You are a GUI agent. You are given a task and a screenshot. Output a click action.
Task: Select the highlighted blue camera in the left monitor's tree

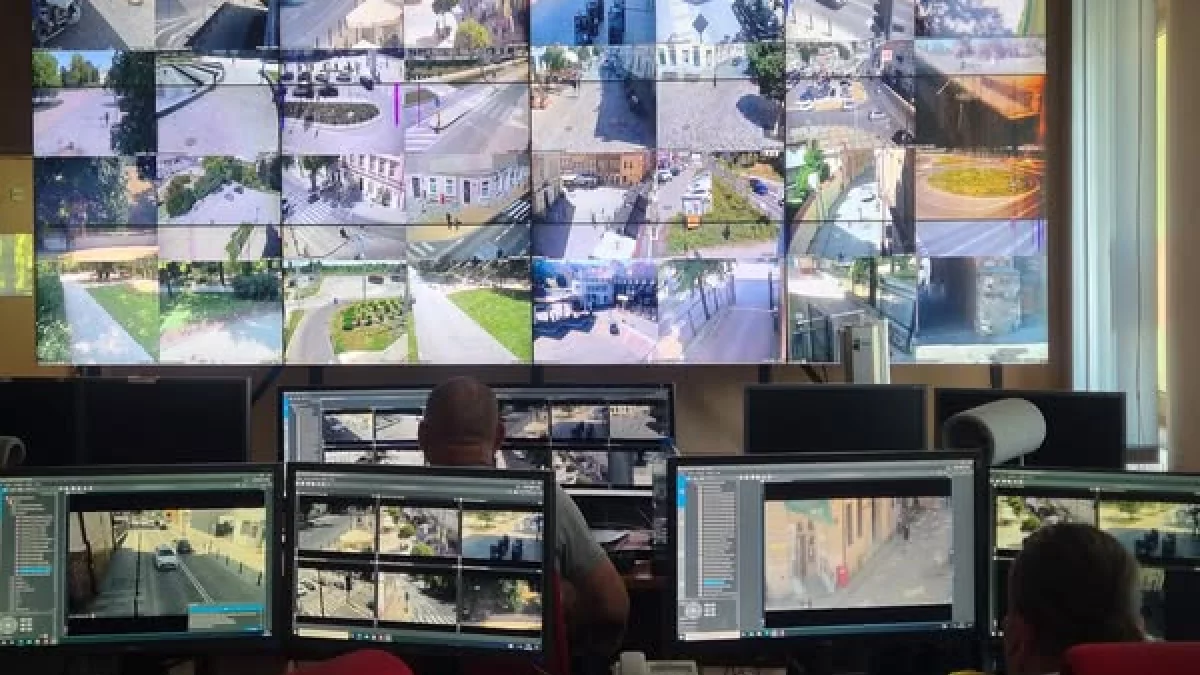[x=33, y=570]
